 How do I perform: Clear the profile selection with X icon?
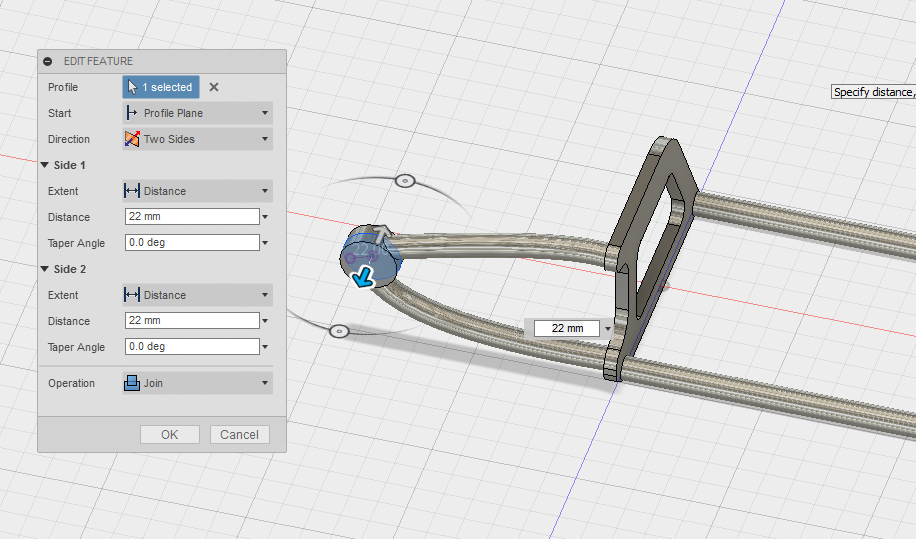pyautogui.click(x=214, y=87)
